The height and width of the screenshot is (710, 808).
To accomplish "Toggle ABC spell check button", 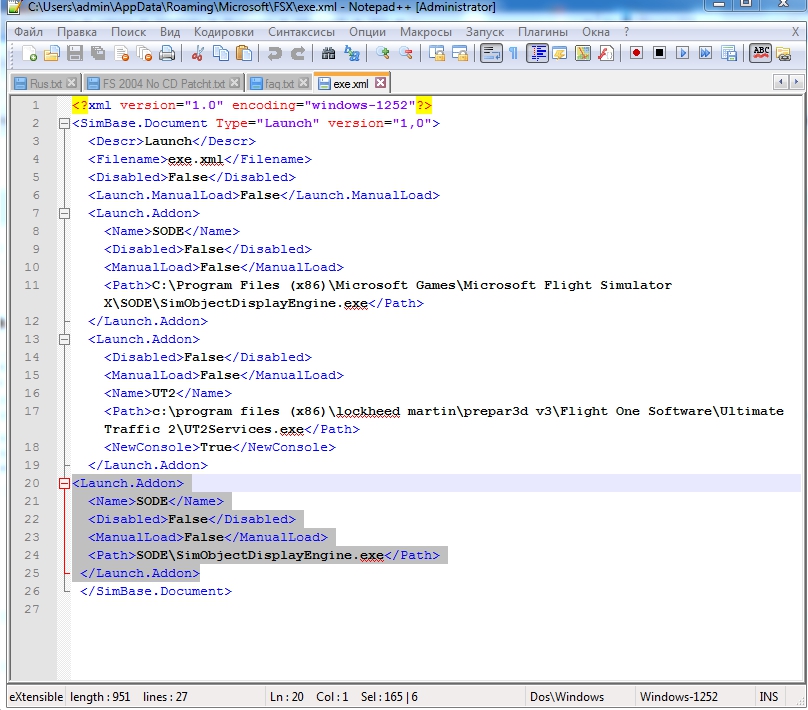I will [x=761, y=53].
